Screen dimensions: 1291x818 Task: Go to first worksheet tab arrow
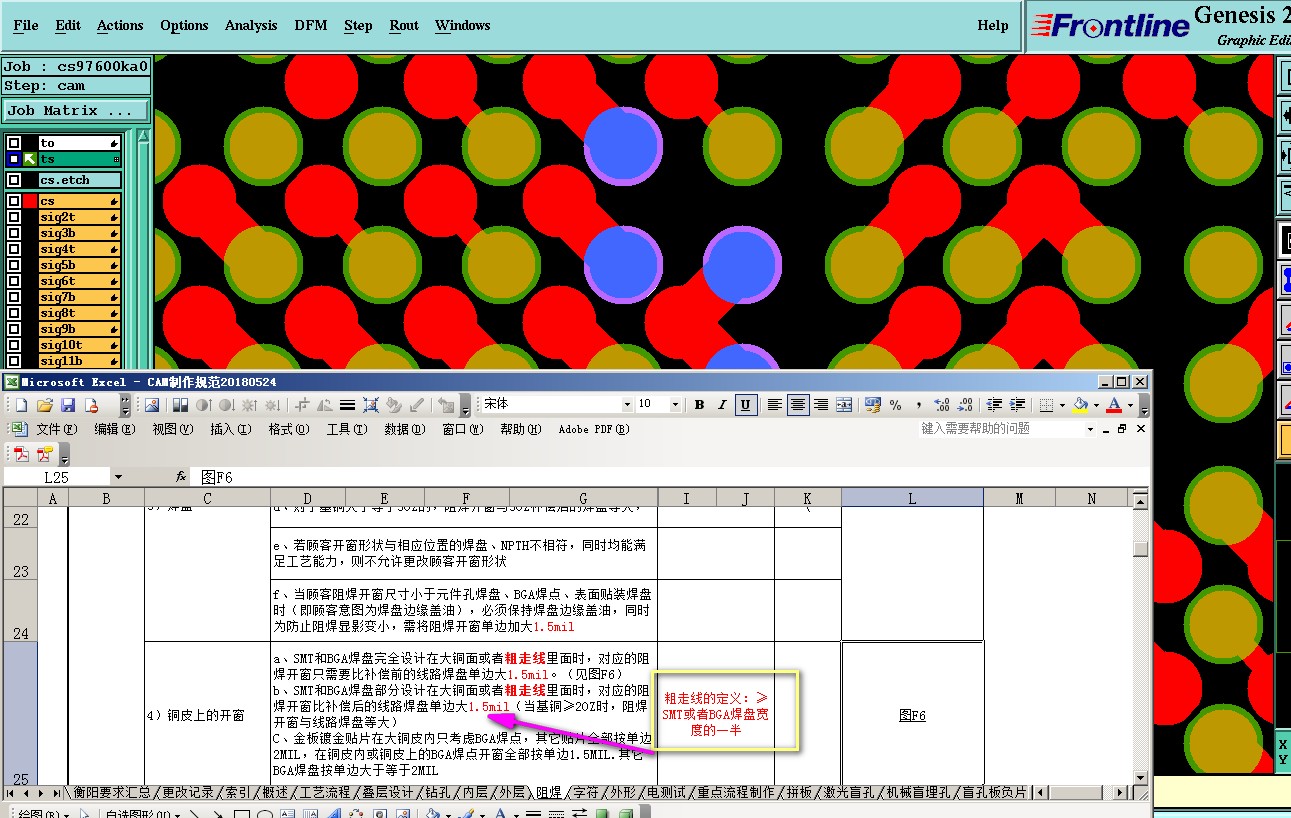[12, 792]
